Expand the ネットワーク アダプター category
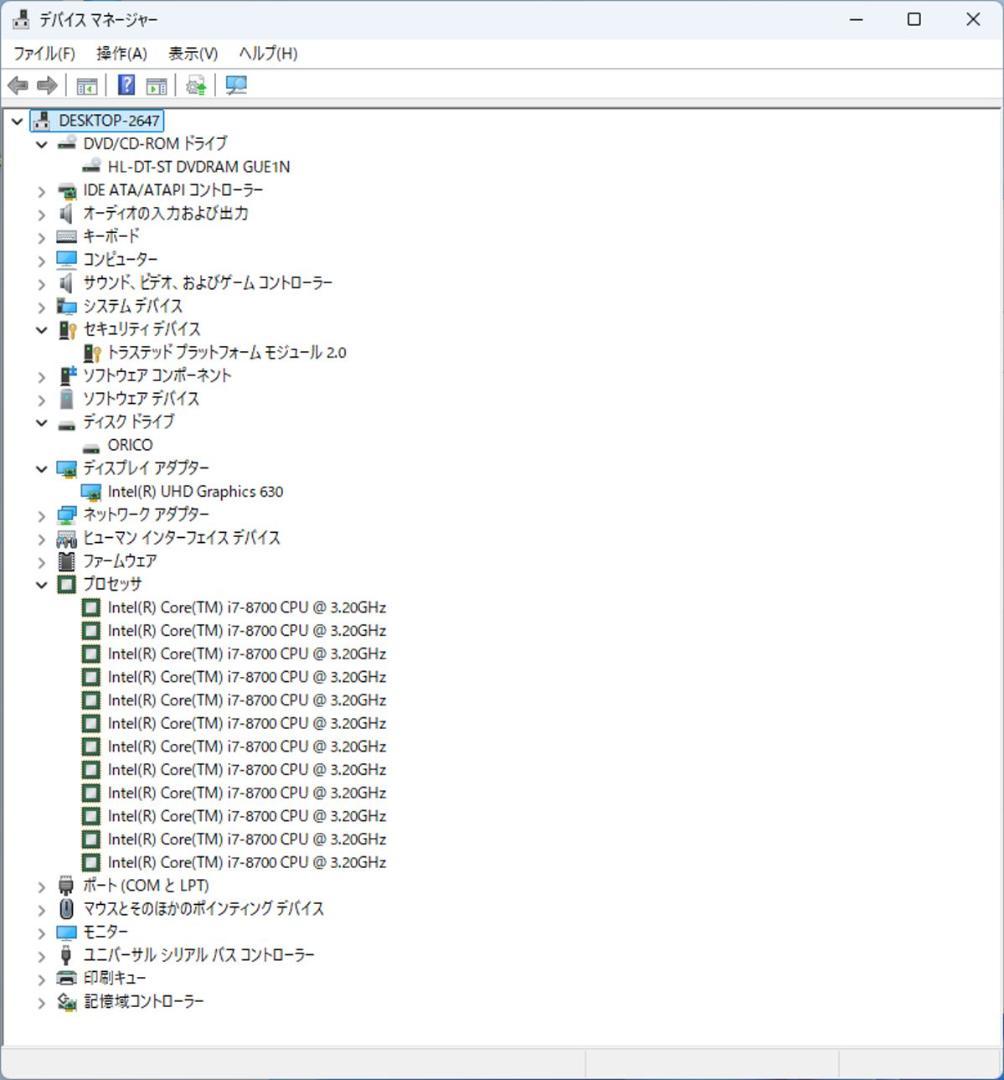The height and width of the screenshot is (1080, 1004). click(x=41, y=514)
